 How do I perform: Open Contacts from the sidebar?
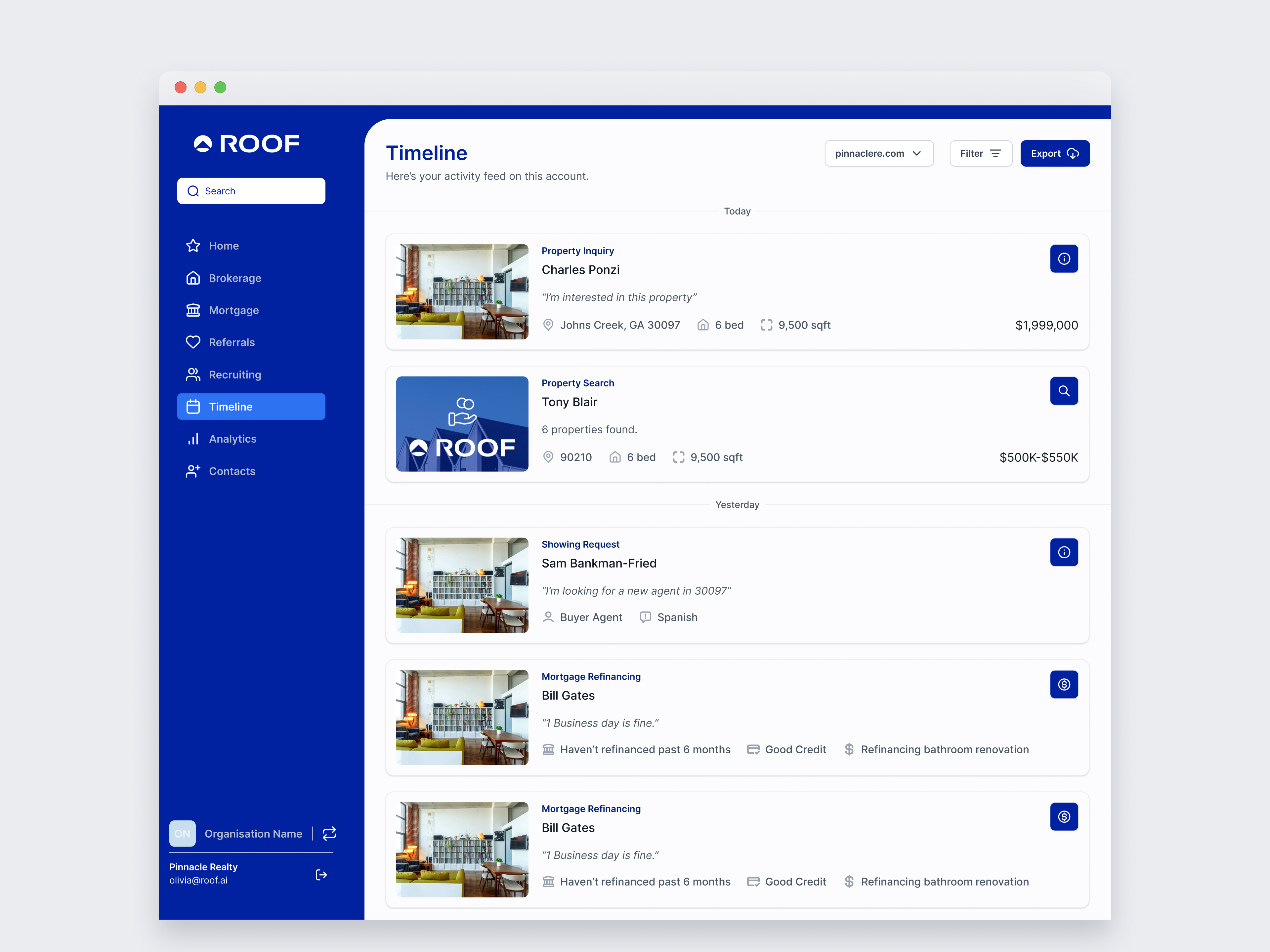coord(232,471)
